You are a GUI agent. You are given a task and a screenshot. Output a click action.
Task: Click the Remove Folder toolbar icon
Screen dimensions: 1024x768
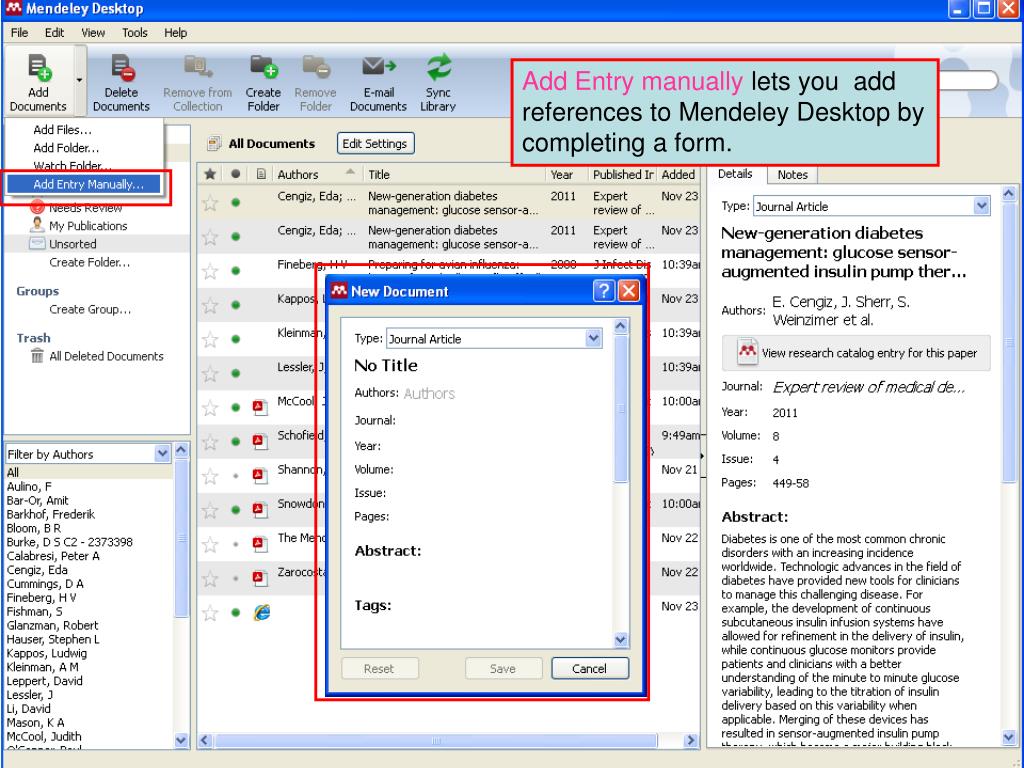(x=315, y=82)
